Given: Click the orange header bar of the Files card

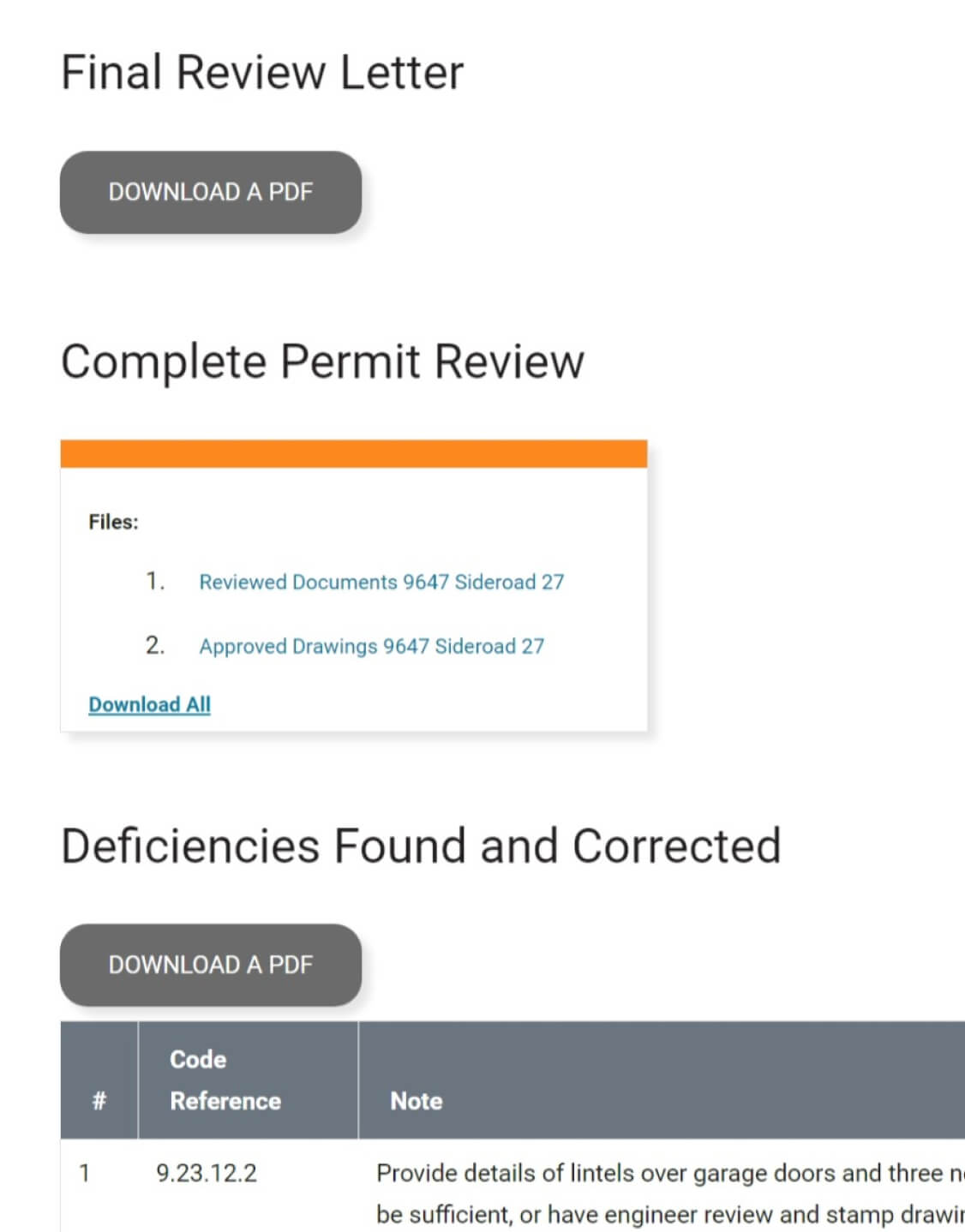Looking at the screenshot, I should (354, 452).
